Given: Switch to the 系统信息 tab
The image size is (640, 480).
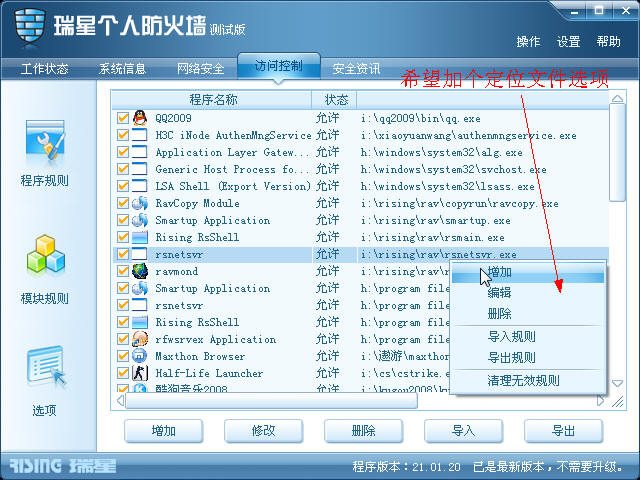Looking at the screenshot, I should (x=122, y=69).
